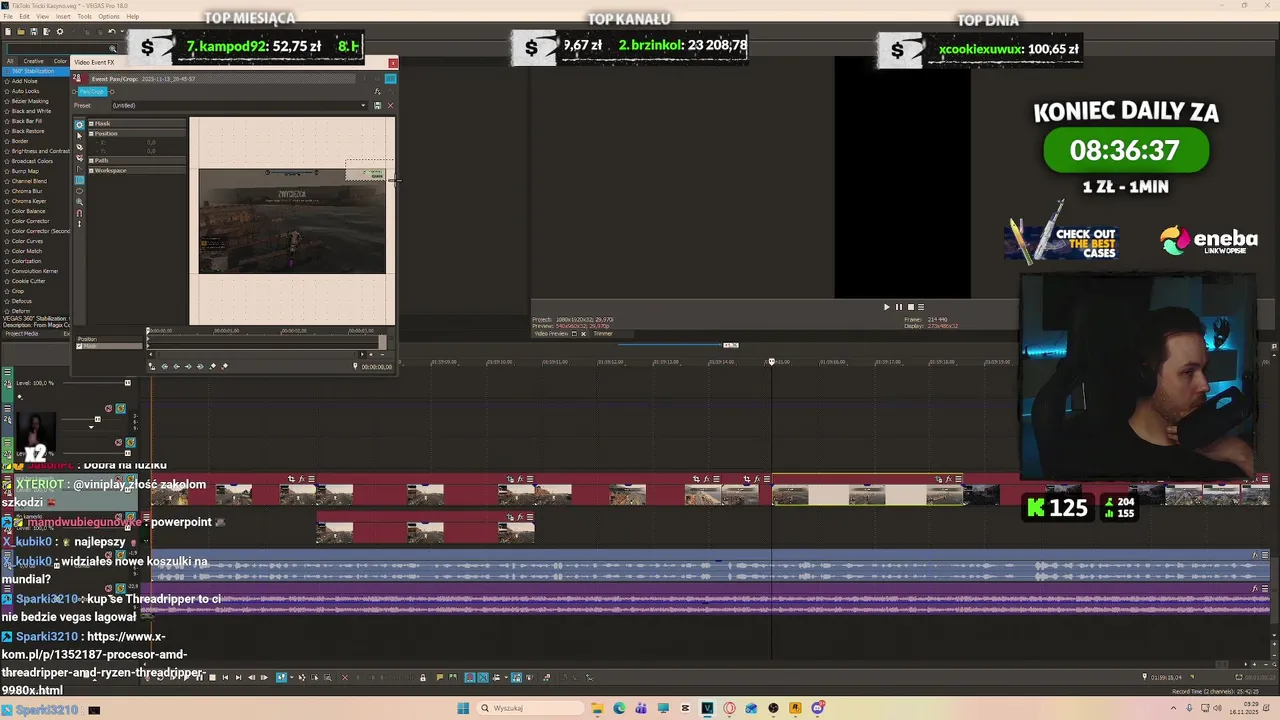This screenshot has width=1280, height=720.
Task: Toggle the Mask checkbox in keyframe list
Action: (80, 346)
